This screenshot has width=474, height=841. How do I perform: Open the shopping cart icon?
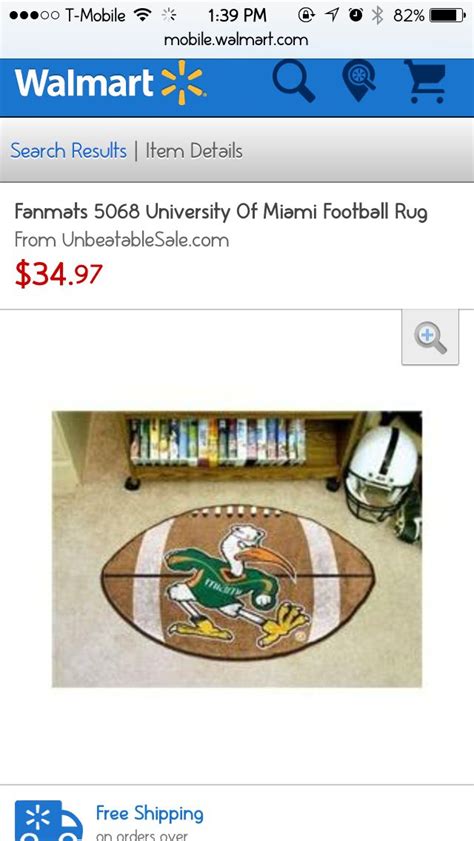pos(426,82)
